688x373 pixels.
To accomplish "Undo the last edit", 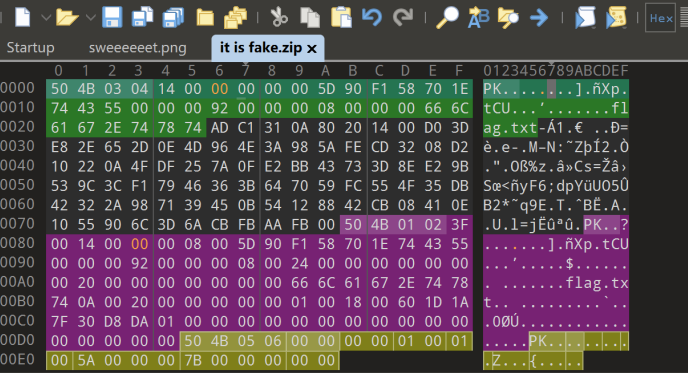I will click(x=372, y=18).
